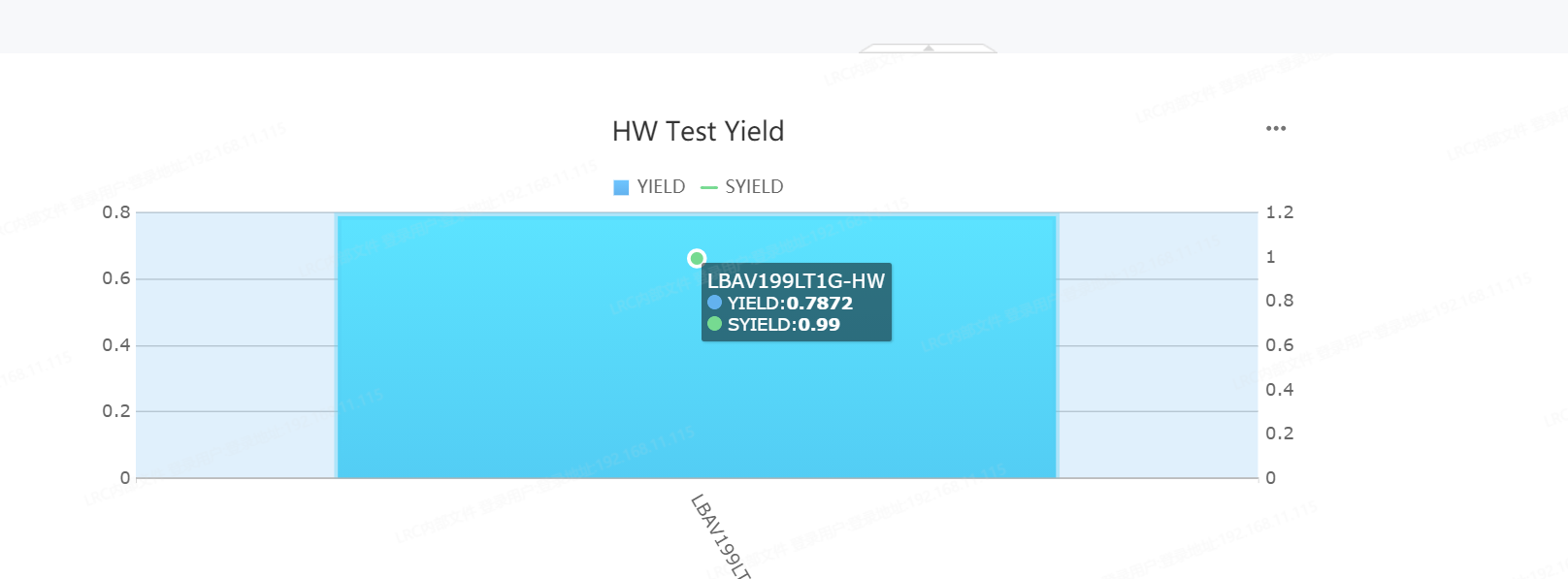Click the LBAV199LT1G-HW tooltip heading
The image size is (1568, 579).
[x=796, y=281]
